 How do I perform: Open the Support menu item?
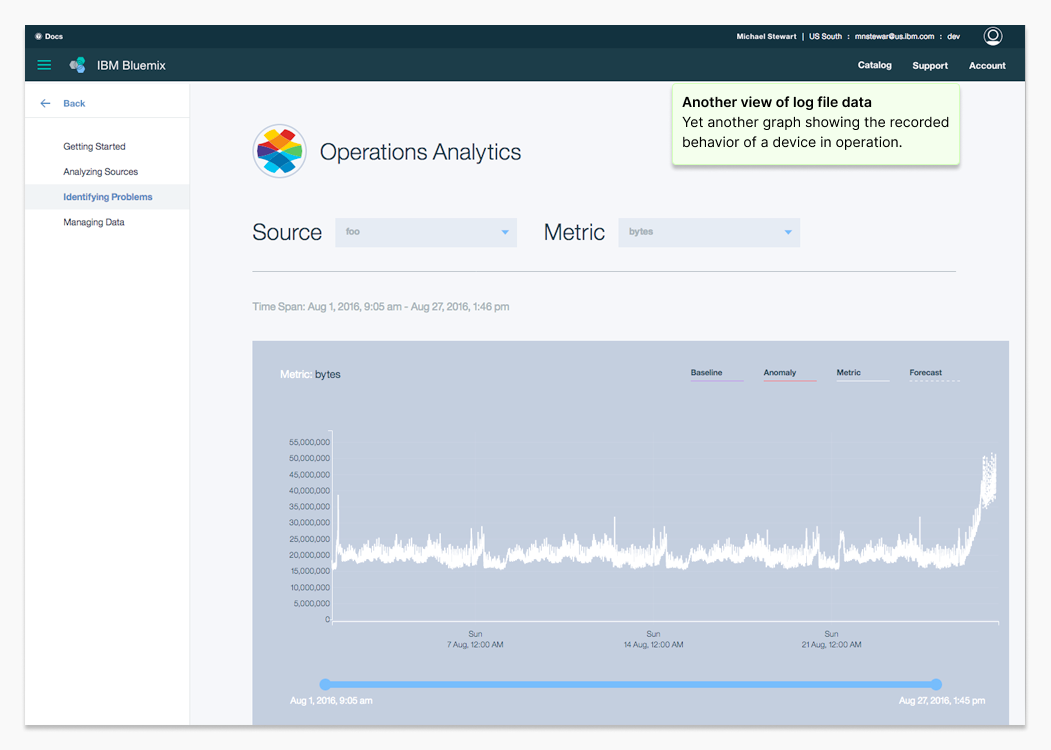click(930, 65)
